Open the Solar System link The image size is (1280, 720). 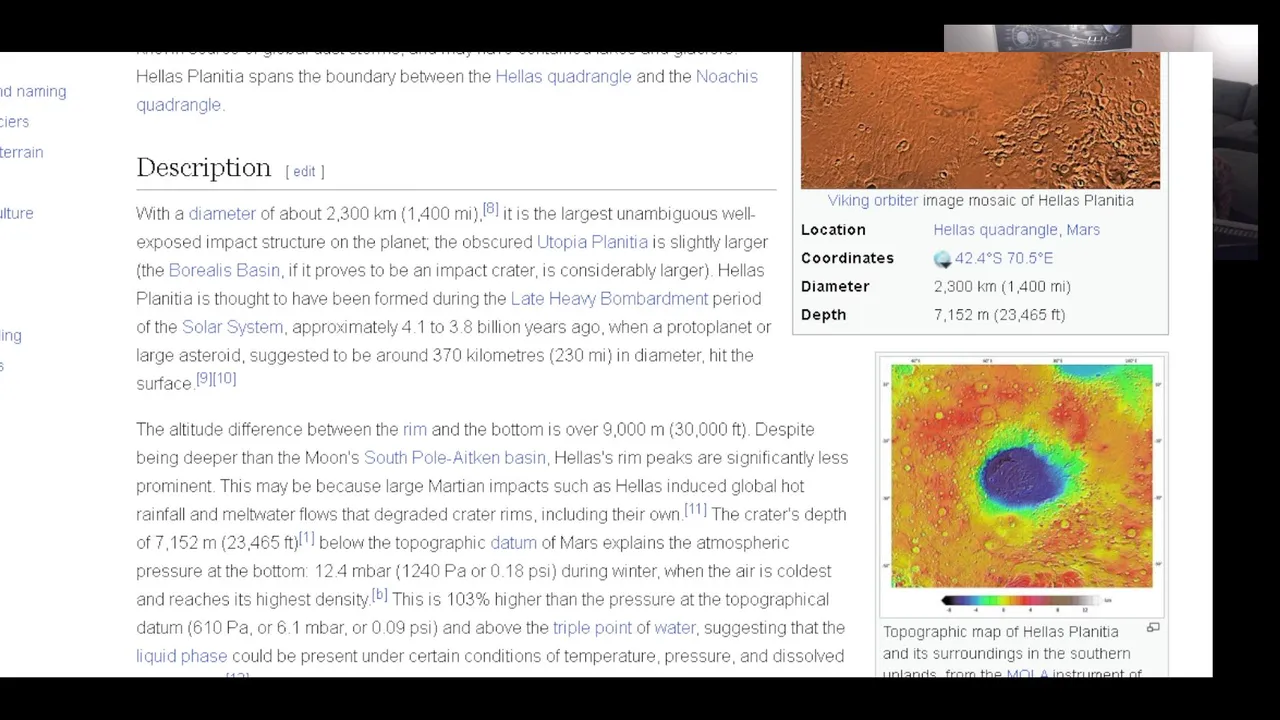point(232,327)
